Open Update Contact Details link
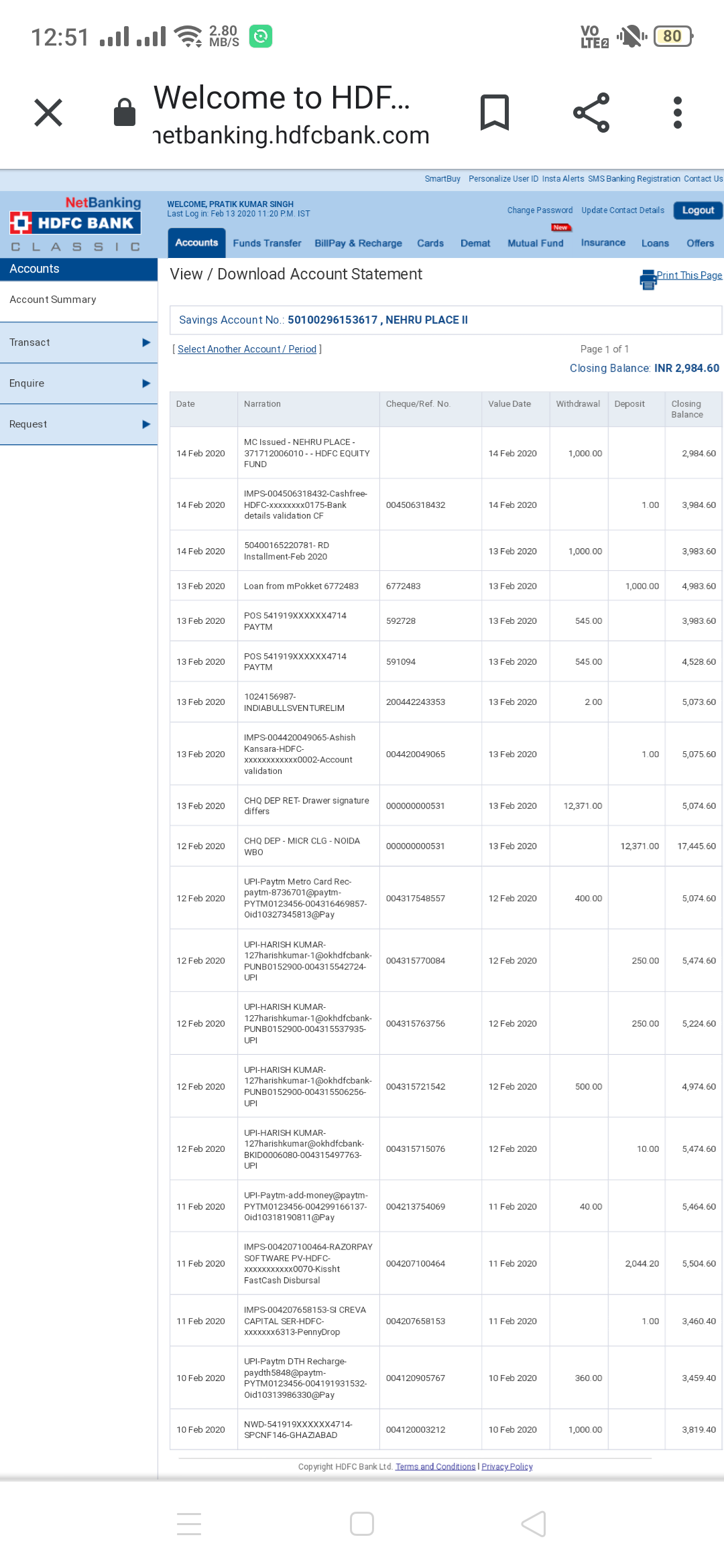Screen dimensions: 724x1568 [x=623, y=210]
